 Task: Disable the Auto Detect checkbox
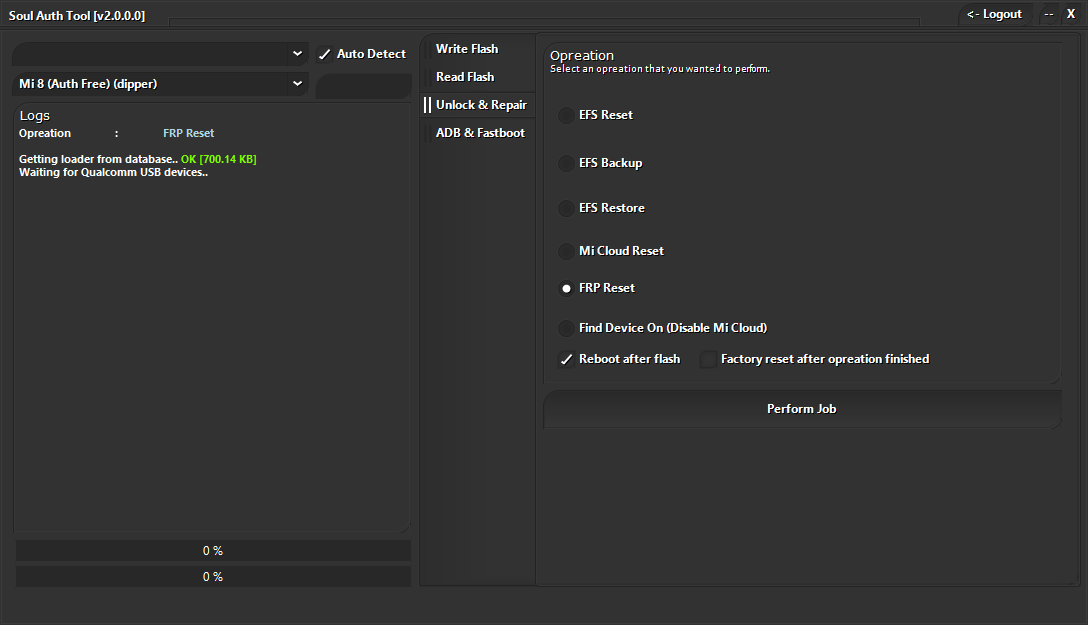[x=325, y=53]
